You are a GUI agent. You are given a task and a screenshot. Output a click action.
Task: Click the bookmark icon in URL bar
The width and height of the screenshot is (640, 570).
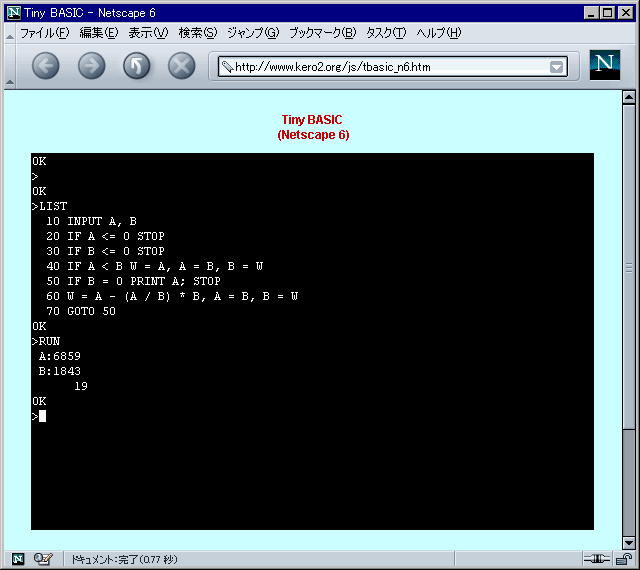click(x=227, y=67)
